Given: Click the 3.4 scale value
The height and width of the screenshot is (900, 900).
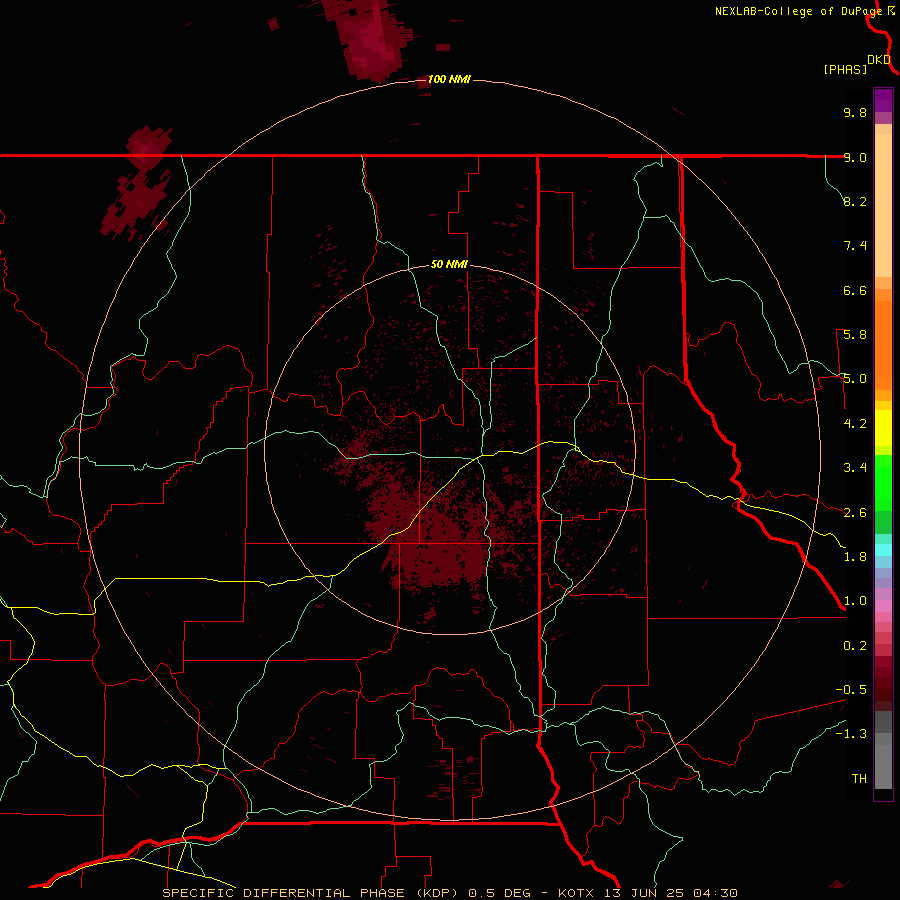Looking at the screenshot, I should point(855,468).
